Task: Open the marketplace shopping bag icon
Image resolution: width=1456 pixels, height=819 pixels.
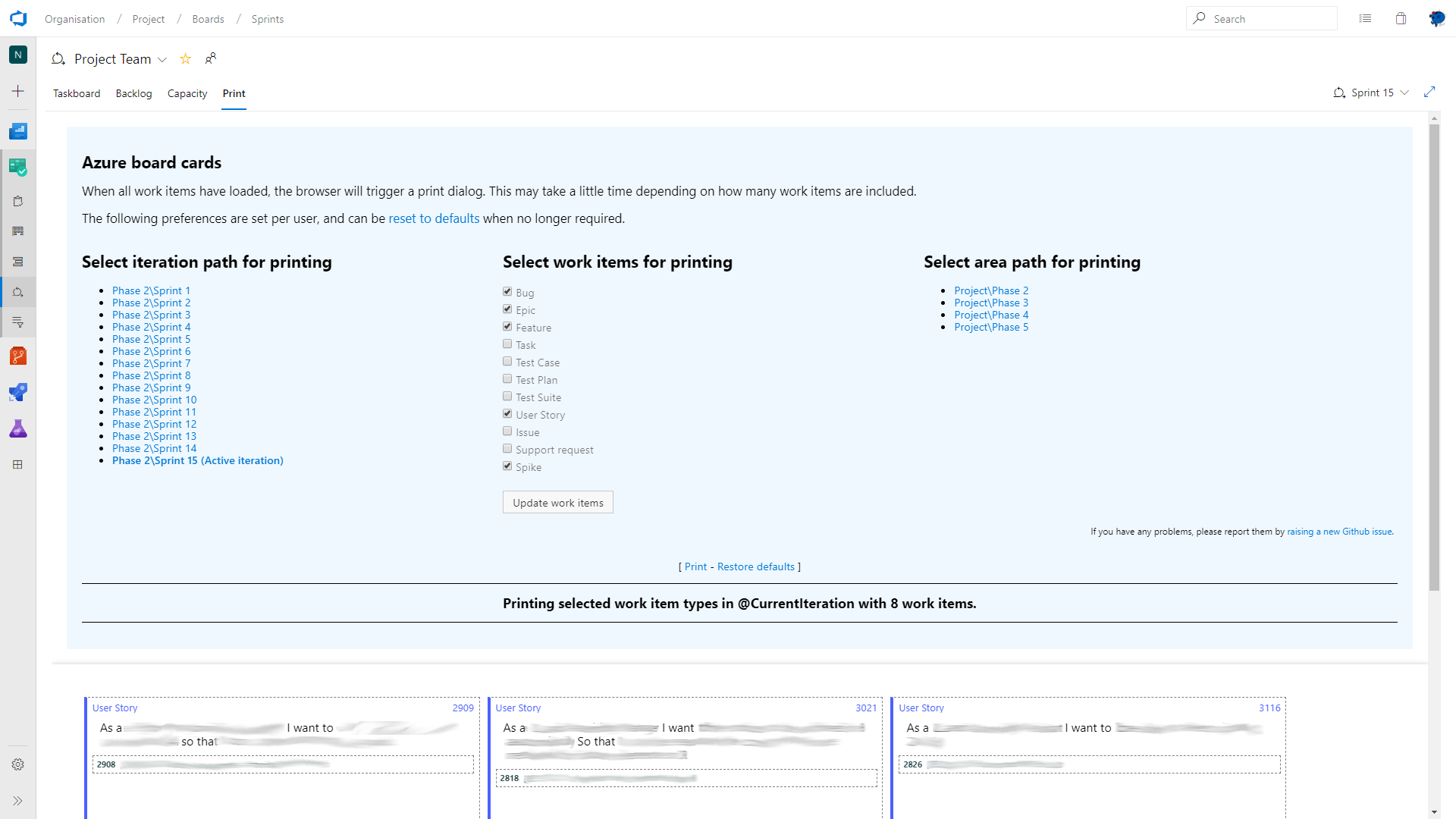Action: tap(1401, 19)
